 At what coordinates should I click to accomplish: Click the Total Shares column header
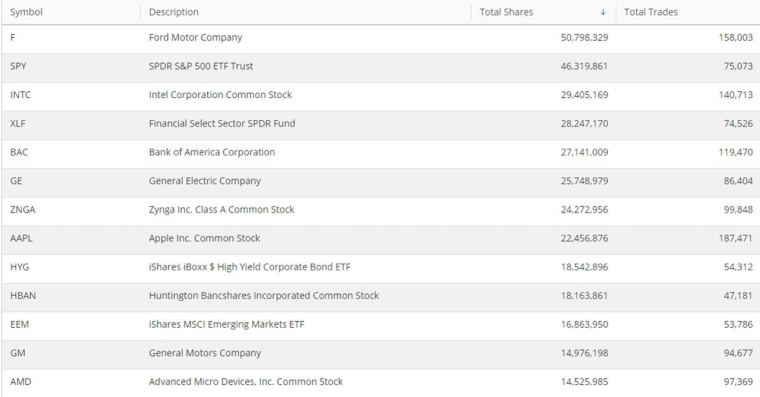[x=506, y=12]
